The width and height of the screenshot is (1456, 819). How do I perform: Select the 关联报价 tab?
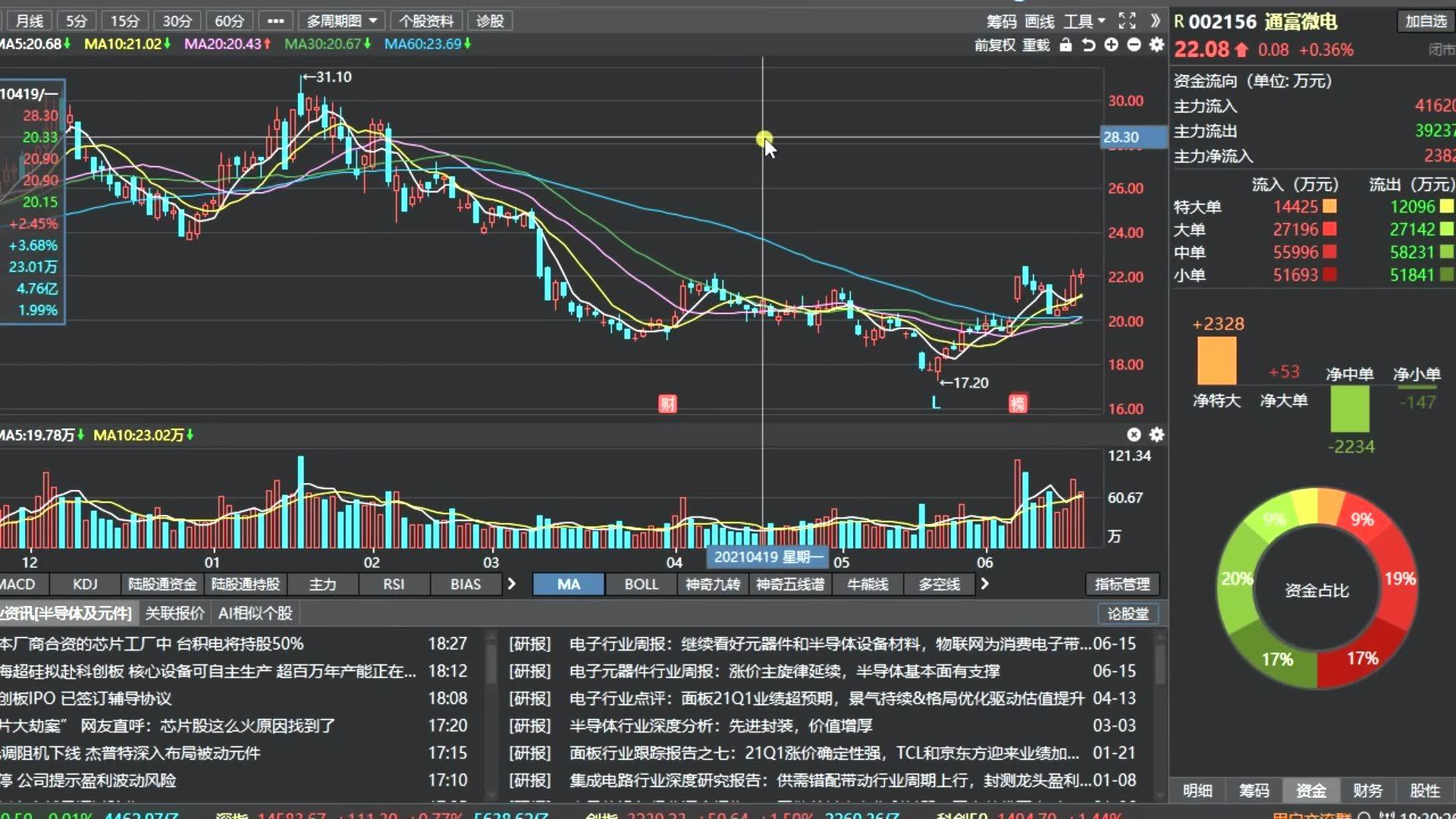pyautogui.click(x=174, y=613)
